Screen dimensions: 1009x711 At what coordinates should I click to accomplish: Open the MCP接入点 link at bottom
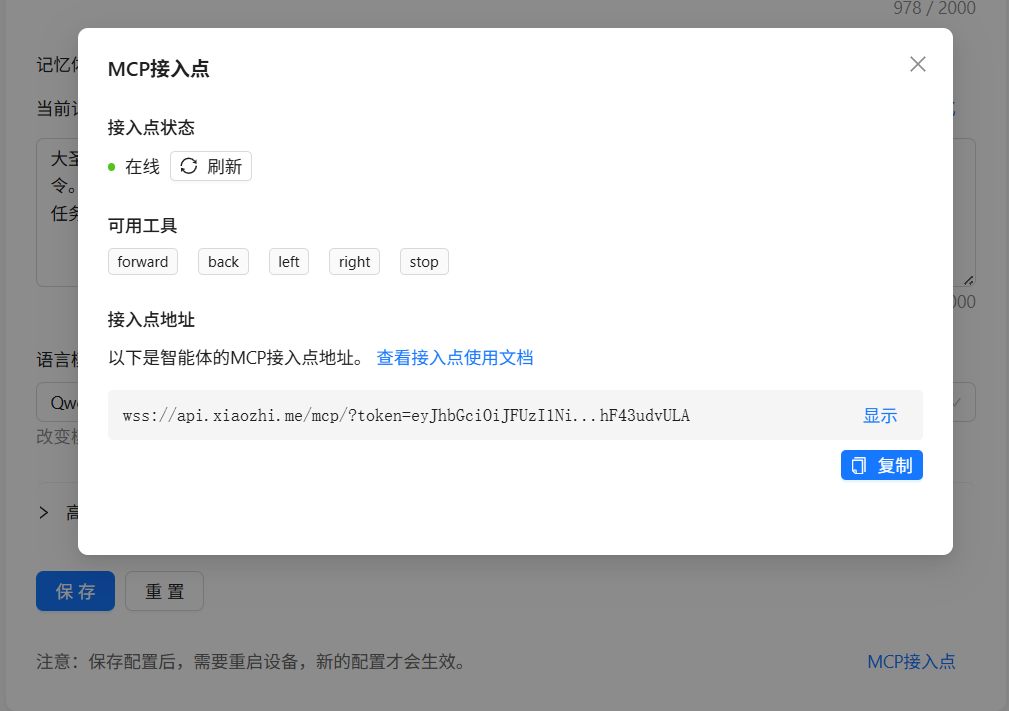[x=911, y=661]
